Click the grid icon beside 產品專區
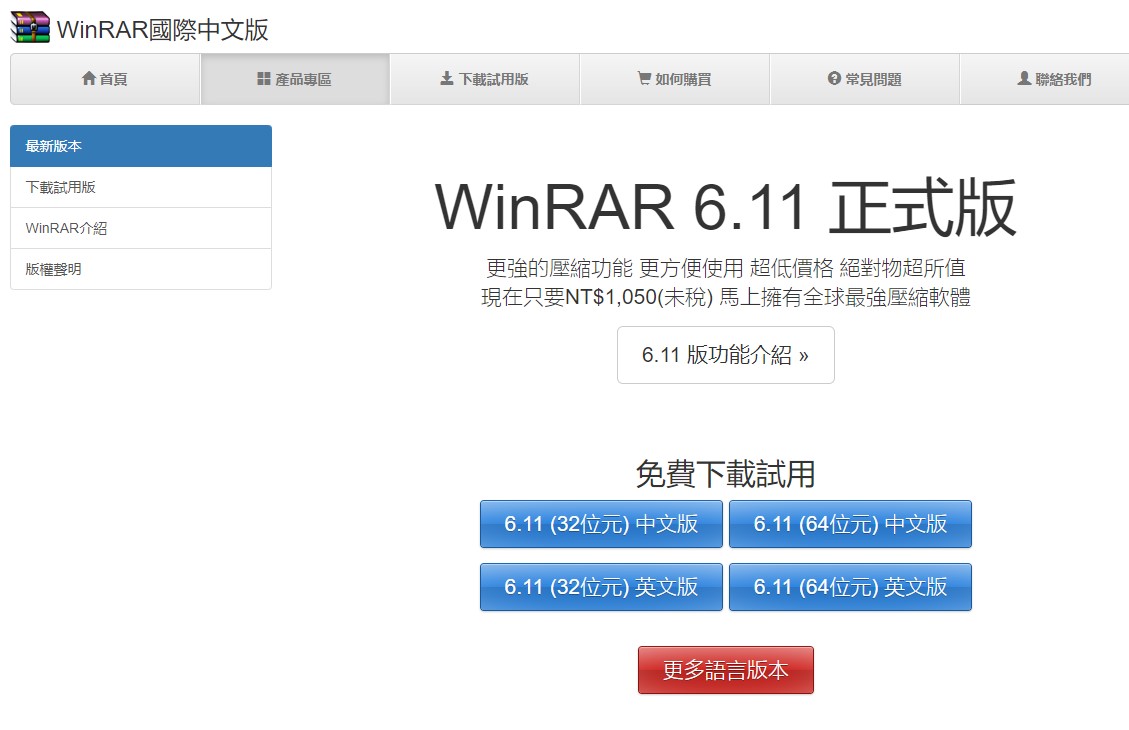Viewport: 1129px width, 730px height. coord(264,79)
